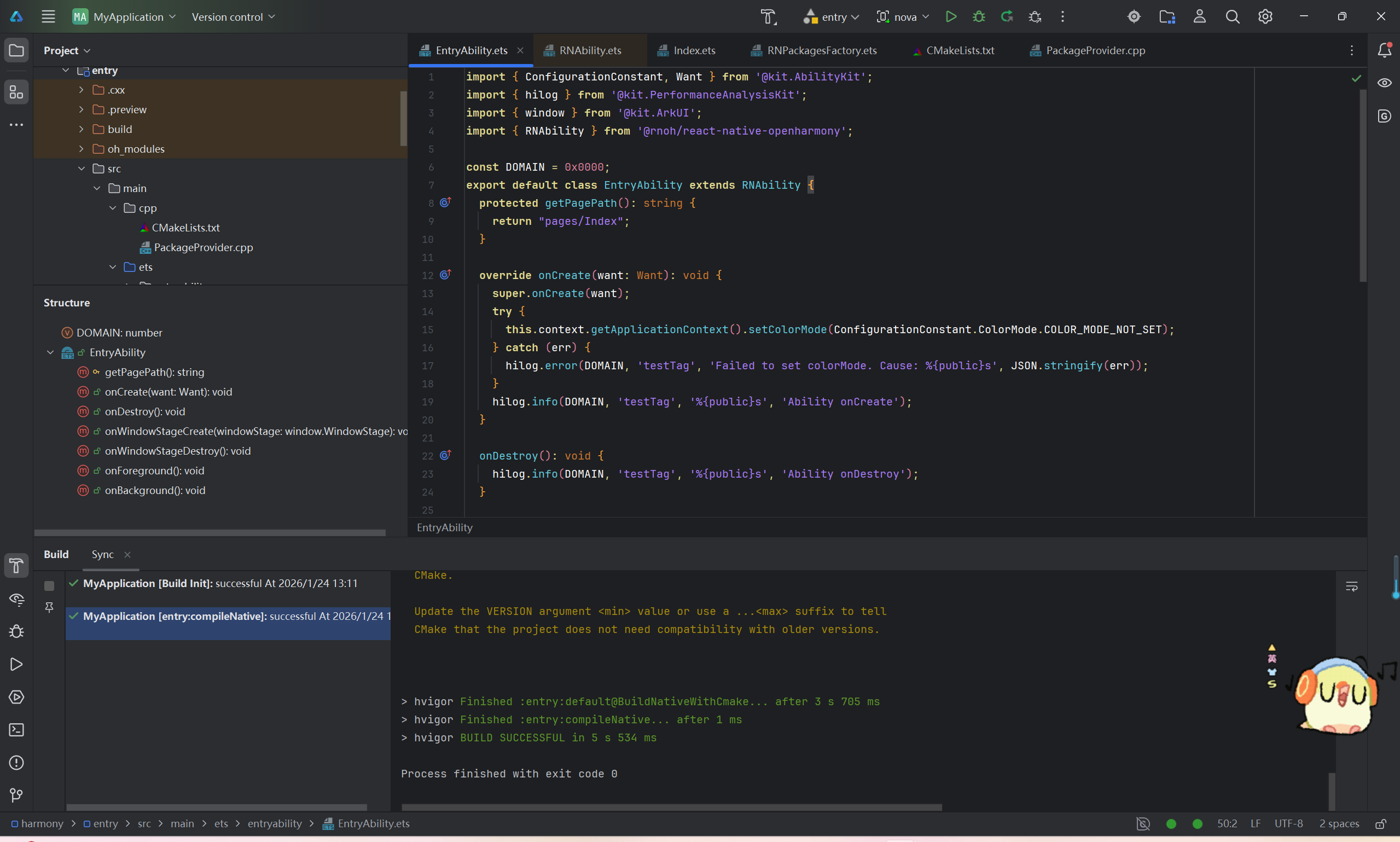Click entryability in bottom breadcrumb path
Image resolution: width=1400 pixels, height=842 pixels.
pyautogui.click(x=275, y=823)
